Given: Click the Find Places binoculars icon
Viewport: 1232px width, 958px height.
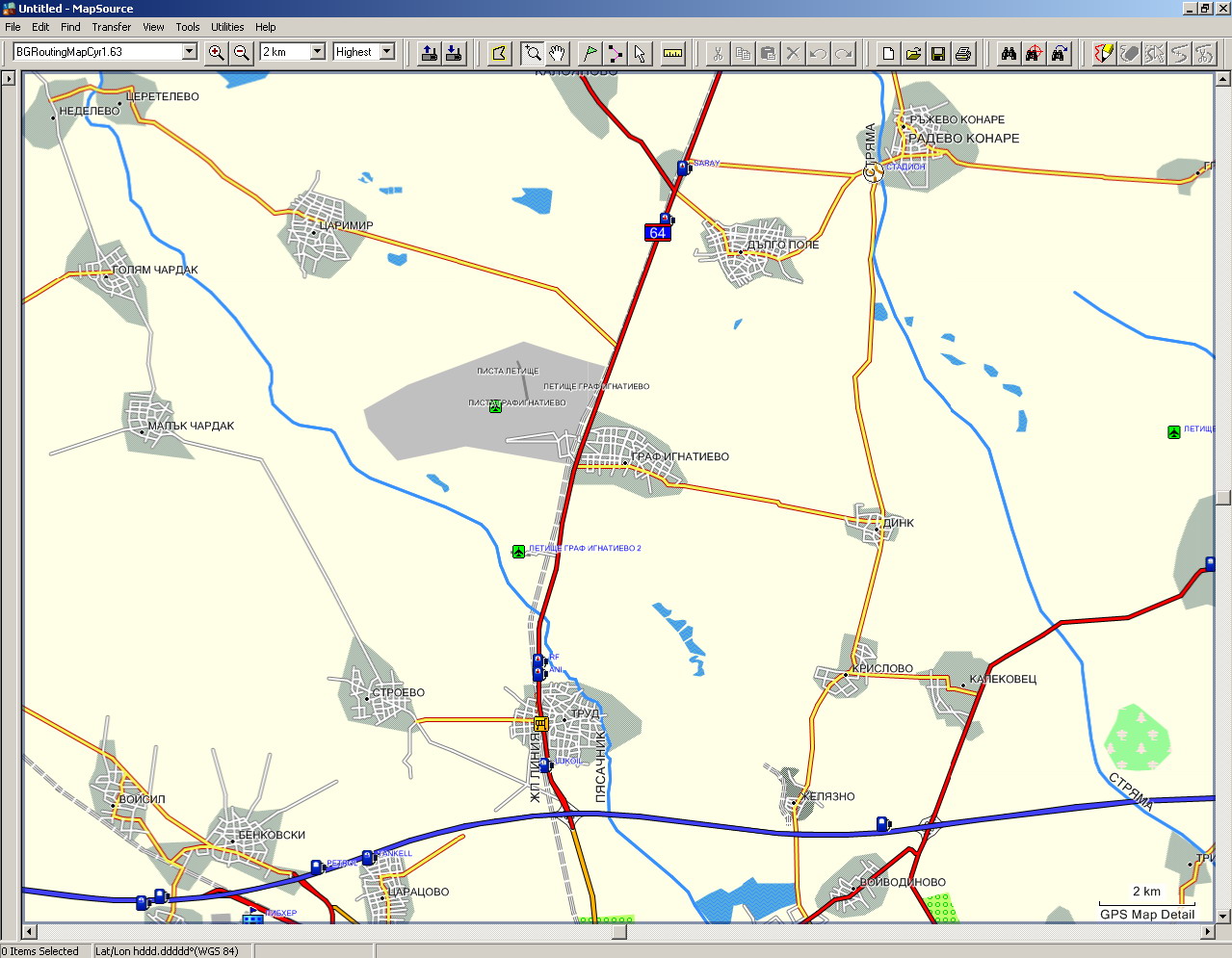Looking at the screenshot, I should tap(1009, 53).
